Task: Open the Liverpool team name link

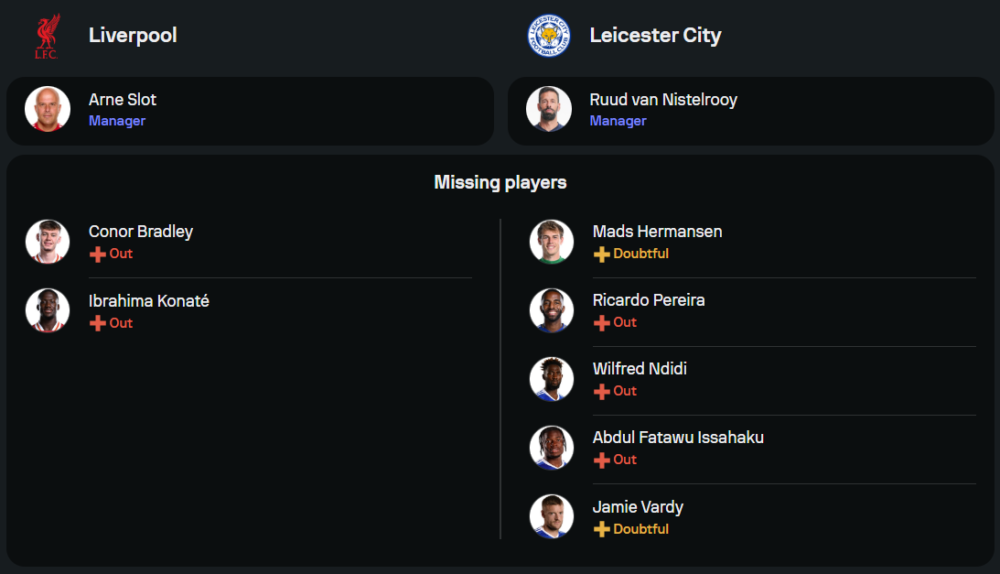Action: [x=133, y=35]
